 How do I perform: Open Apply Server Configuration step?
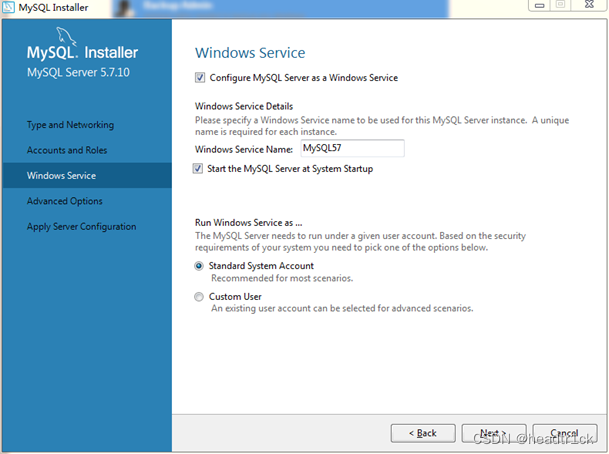pyautogui.click(x=81, y=227)
